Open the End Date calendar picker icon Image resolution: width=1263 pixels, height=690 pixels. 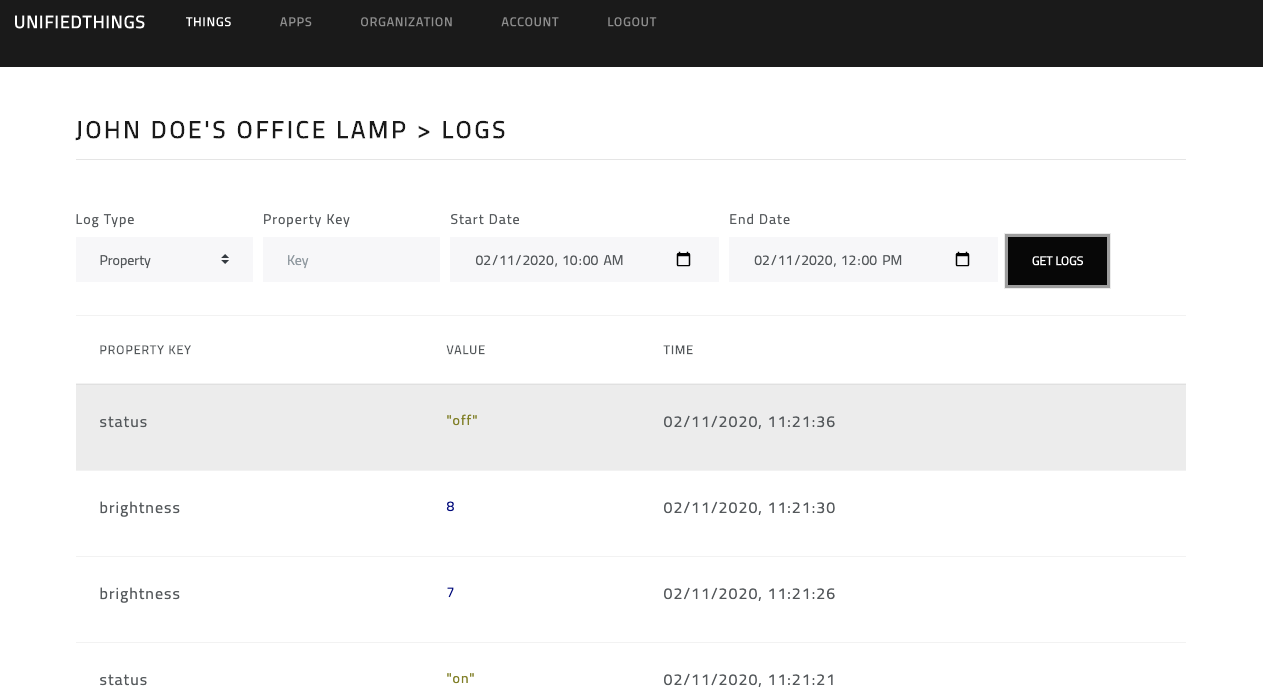pos(963,260)
